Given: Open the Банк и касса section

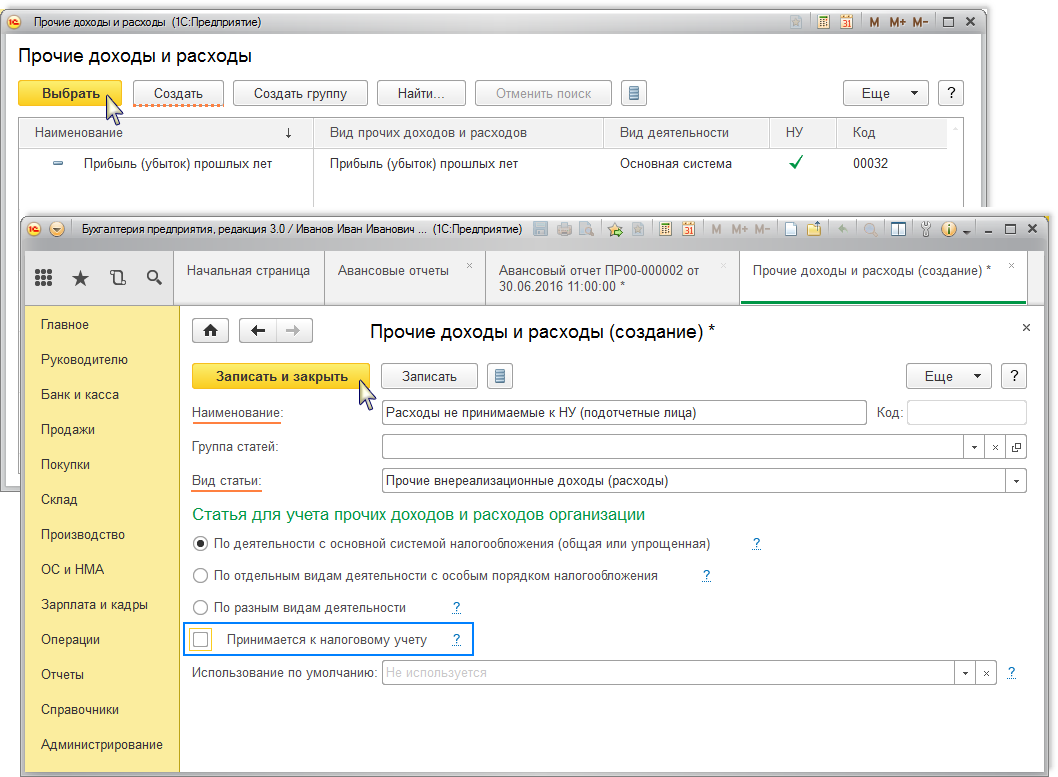Looking at the screenshot, I should click(80, 395).
